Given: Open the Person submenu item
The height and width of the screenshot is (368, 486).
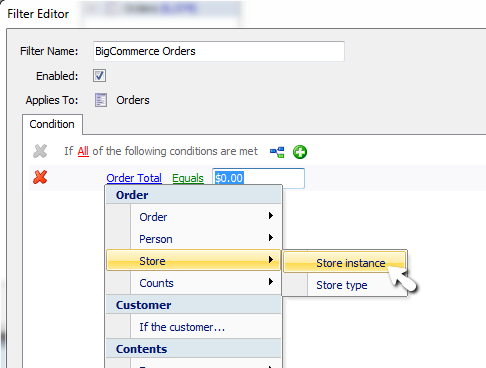Looking at the screenshot, I should click(194, 239).
